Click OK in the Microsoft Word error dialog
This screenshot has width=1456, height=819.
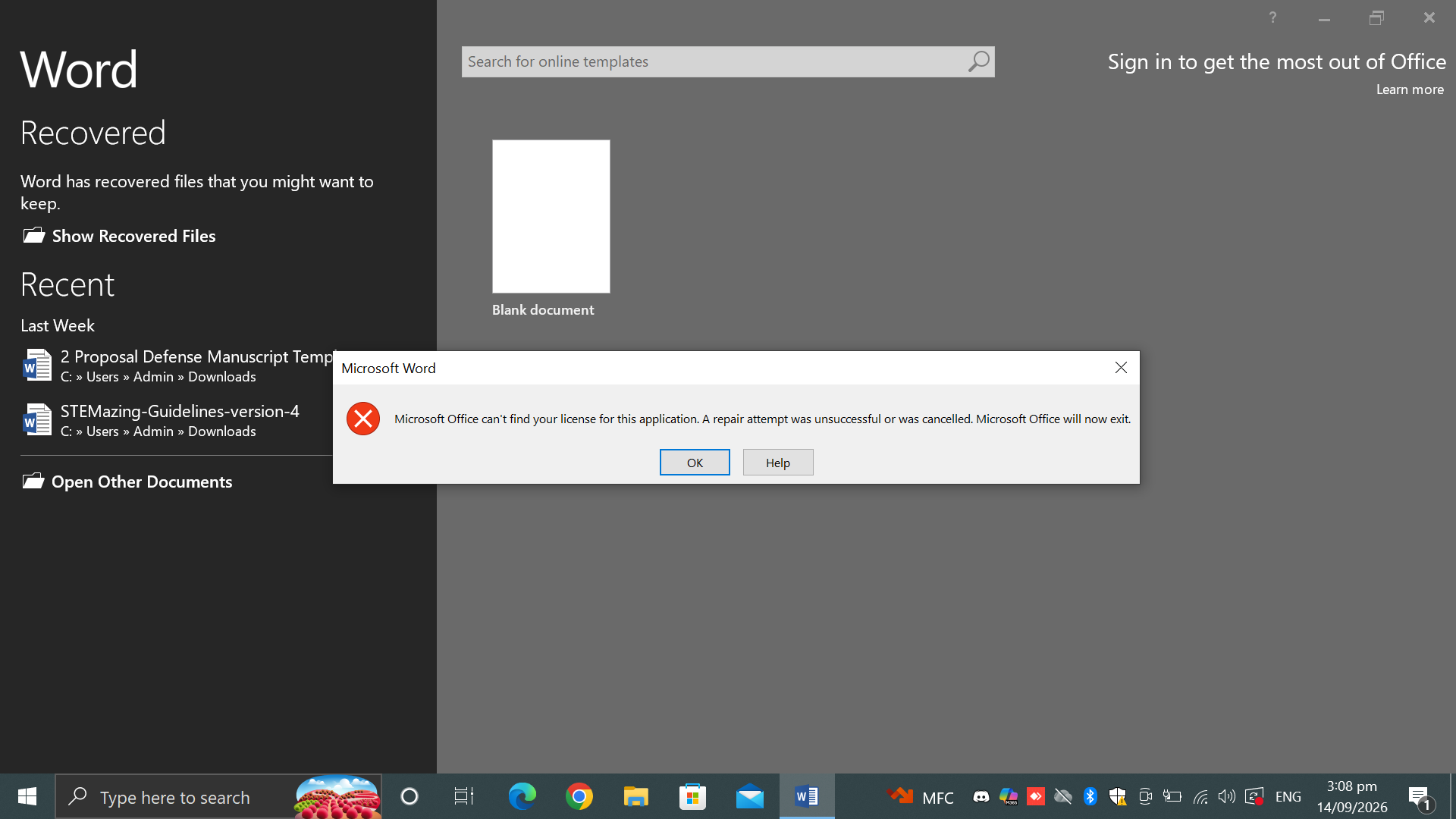695,463
